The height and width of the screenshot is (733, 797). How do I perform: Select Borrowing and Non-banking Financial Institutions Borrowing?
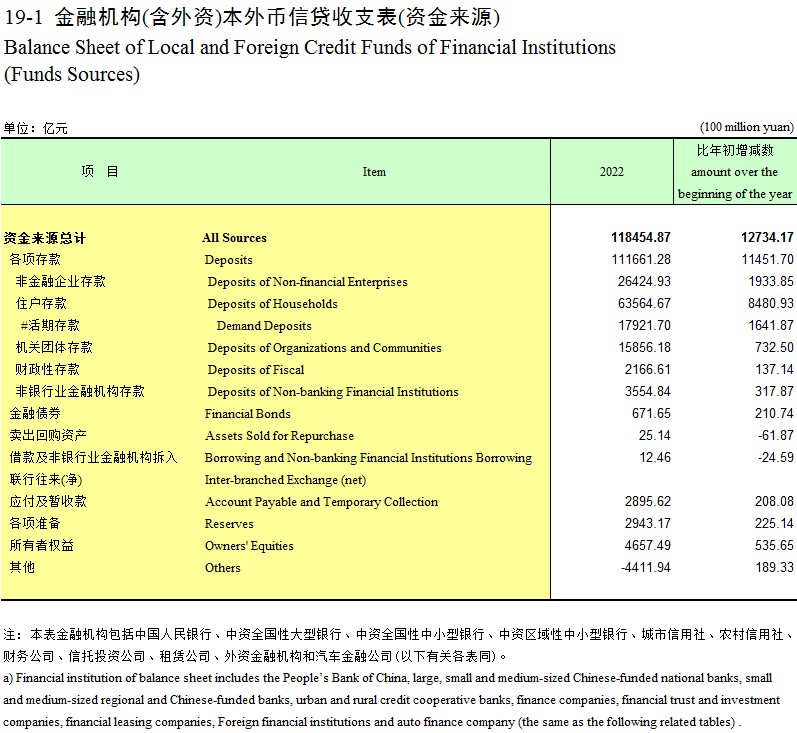pyautogui.click(x=368, y=458)
